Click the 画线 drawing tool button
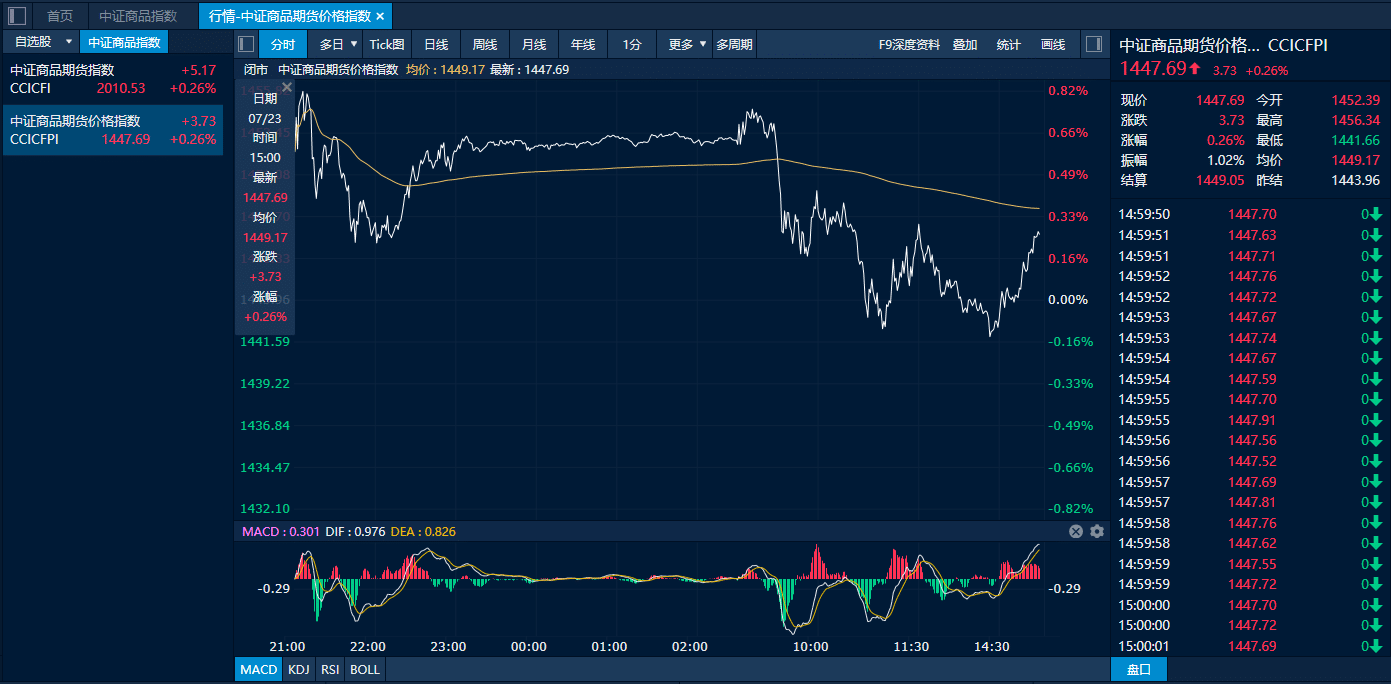 1053,44
